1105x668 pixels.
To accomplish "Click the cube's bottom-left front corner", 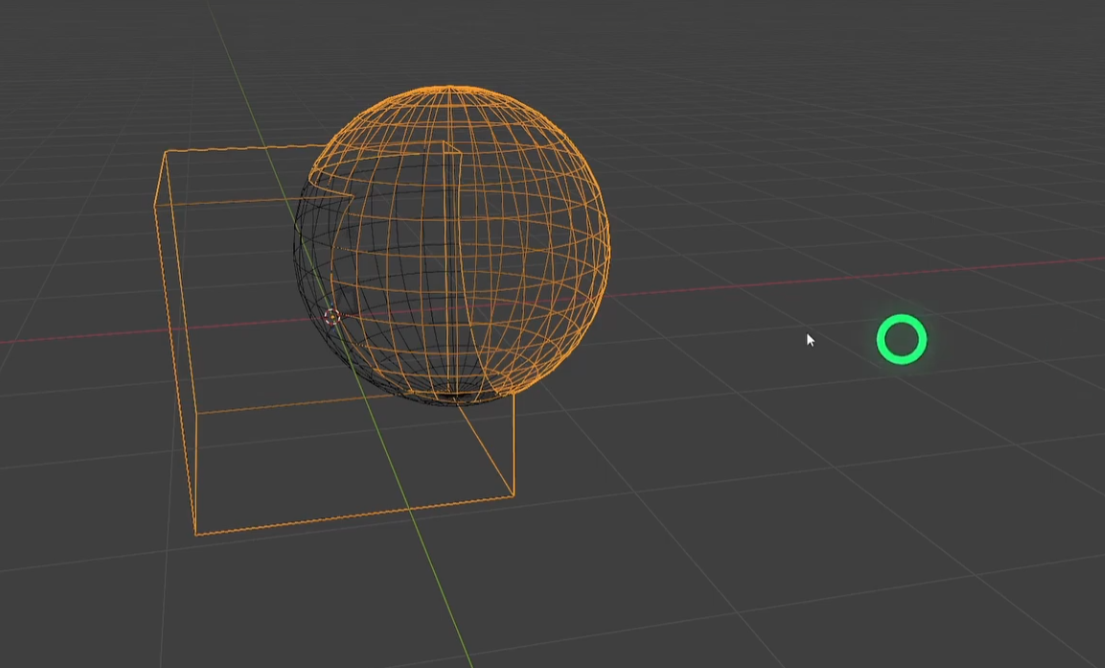I will pyautogui.click(x=196, y=534).
